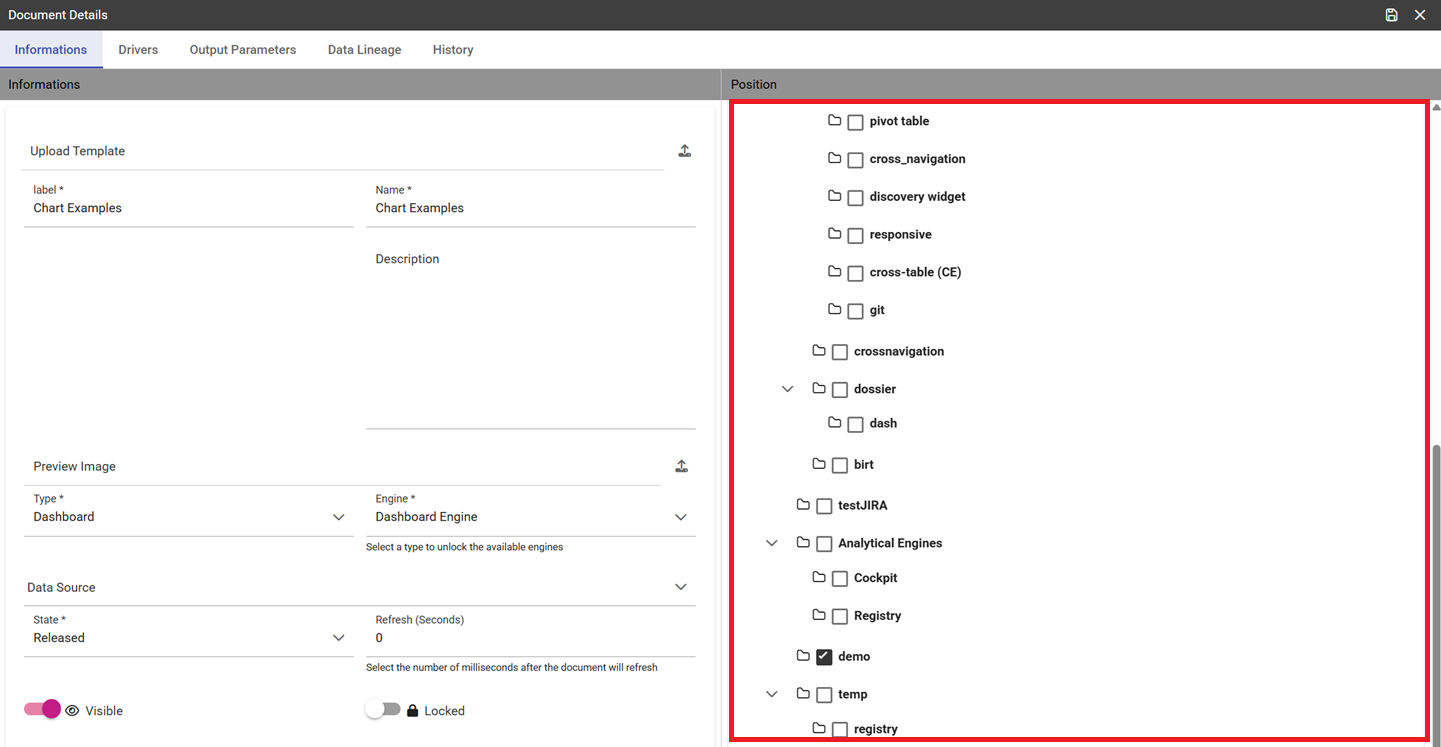The width and height of the screenshot is (1441, 747).
Task: Click the folder icon of lowercase registry
Action: coord(819,728)
